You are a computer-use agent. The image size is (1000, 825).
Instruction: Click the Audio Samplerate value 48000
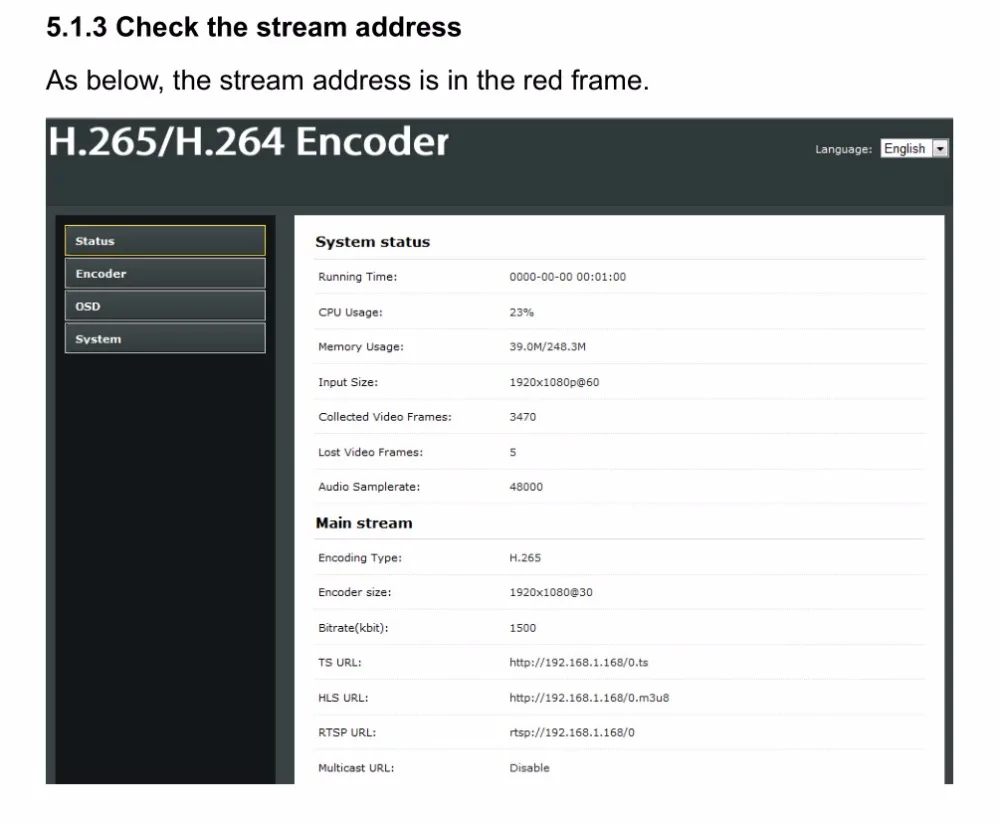click(526, 486)
